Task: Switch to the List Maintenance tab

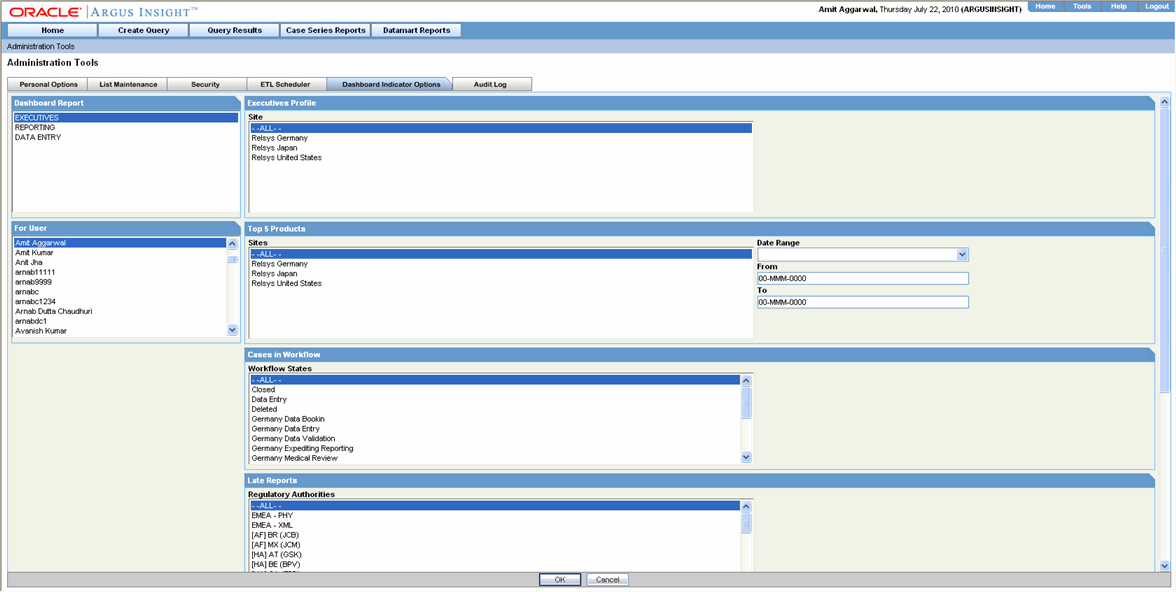Action: pyautogui.click(x=128, y=84)
